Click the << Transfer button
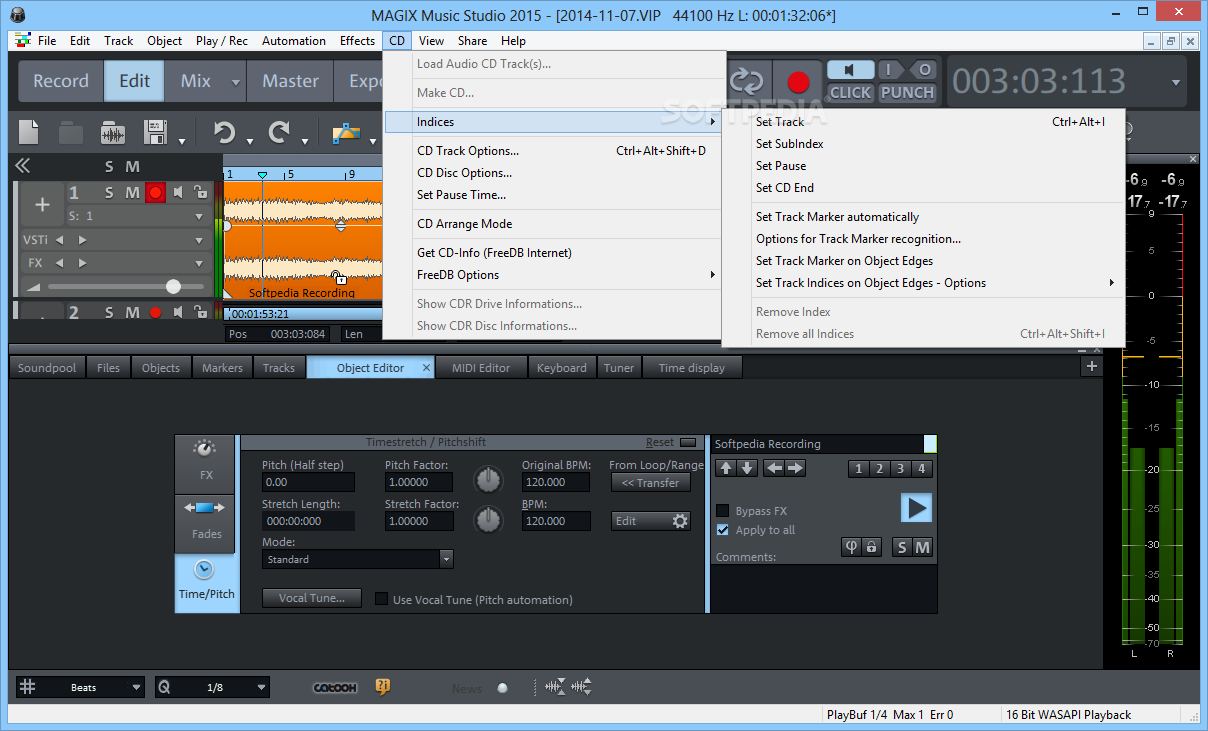 (650, 482)
